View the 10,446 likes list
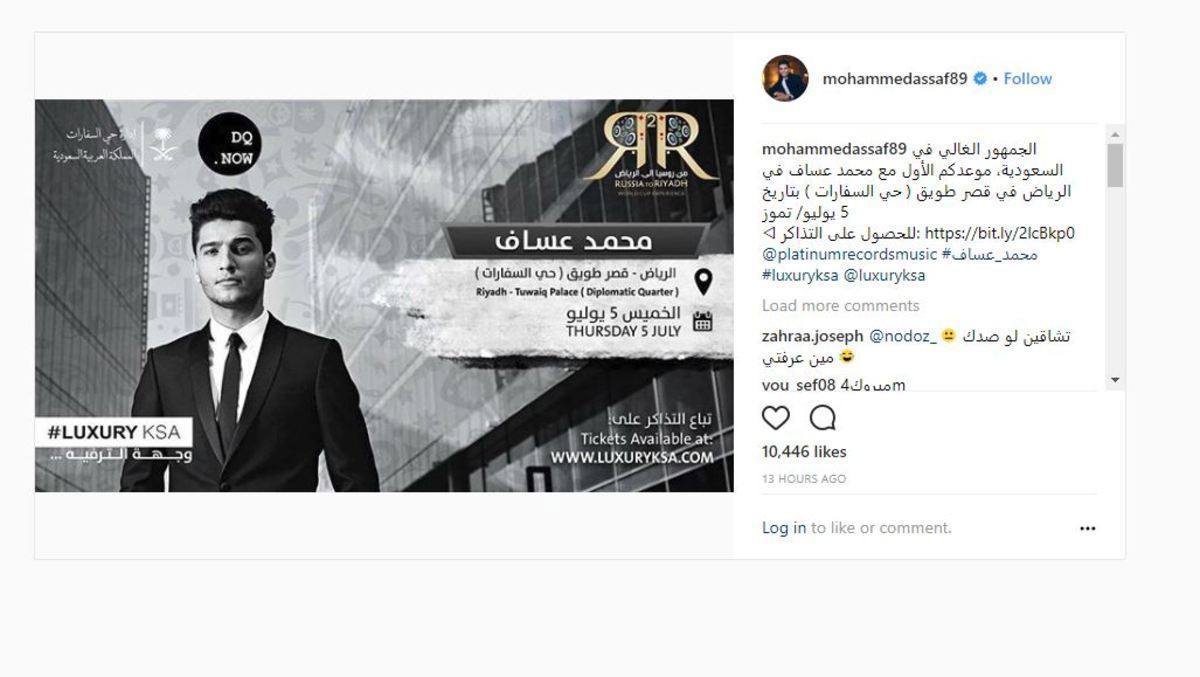Screen dimensions: 1200x677 pyautogui.click(x=804, y=452)
